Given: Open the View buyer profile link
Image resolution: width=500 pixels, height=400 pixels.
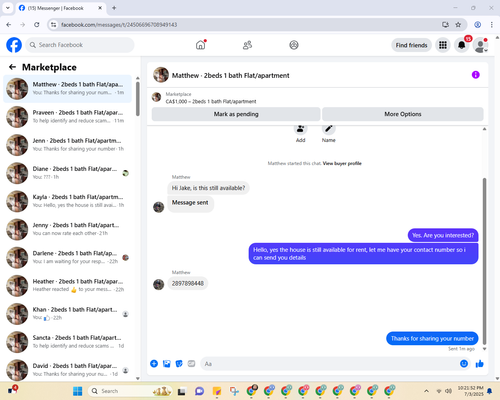Looking at the screenshot, I should 342,163.
